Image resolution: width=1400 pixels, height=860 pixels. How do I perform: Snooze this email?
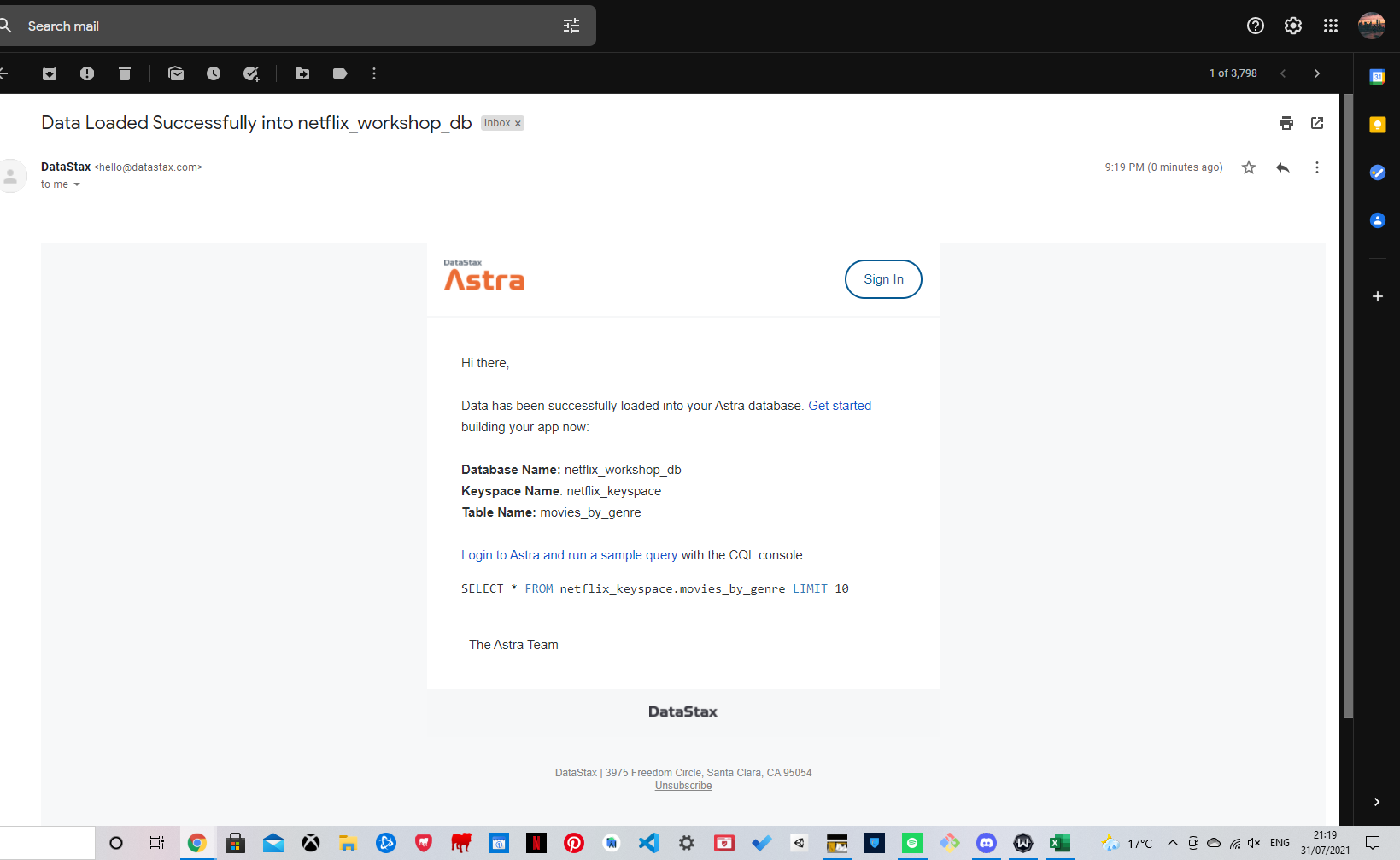tap(214, 73)
